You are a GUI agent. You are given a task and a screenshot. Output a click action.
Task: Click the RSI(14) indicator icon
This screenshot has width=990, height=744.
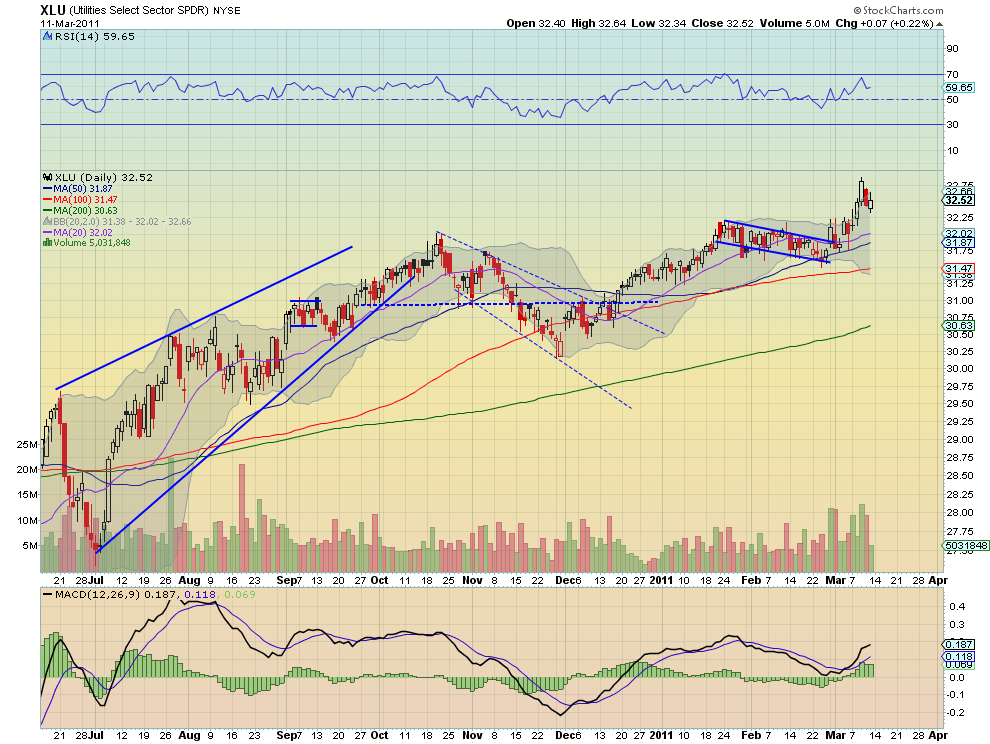pyautogui.click(x=47, y=37)
